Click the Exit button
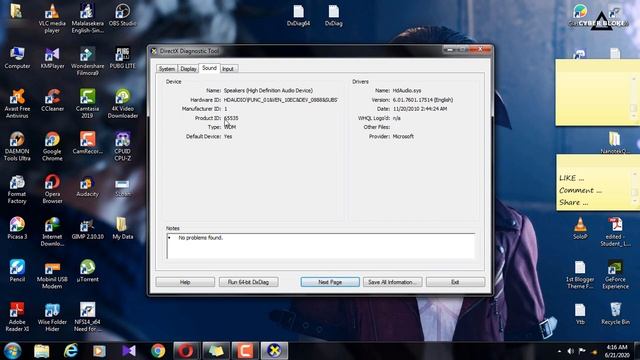The image size is (640, 360). tap(455, 282)
